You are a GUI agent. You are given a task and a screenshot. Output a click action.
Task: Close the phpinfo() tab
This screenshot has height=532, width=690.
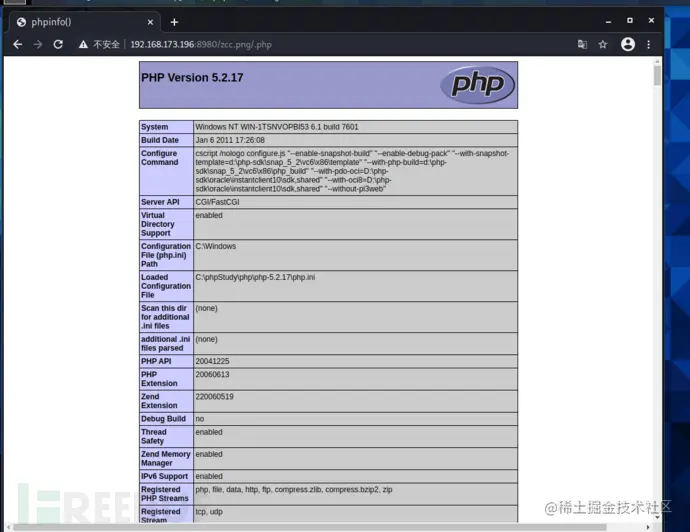150,22
